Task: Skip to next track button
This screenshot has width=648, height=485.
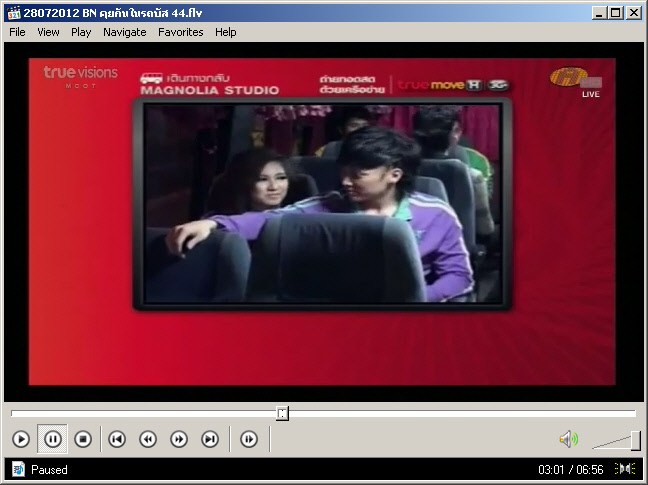Action: (x=210, y=439)
